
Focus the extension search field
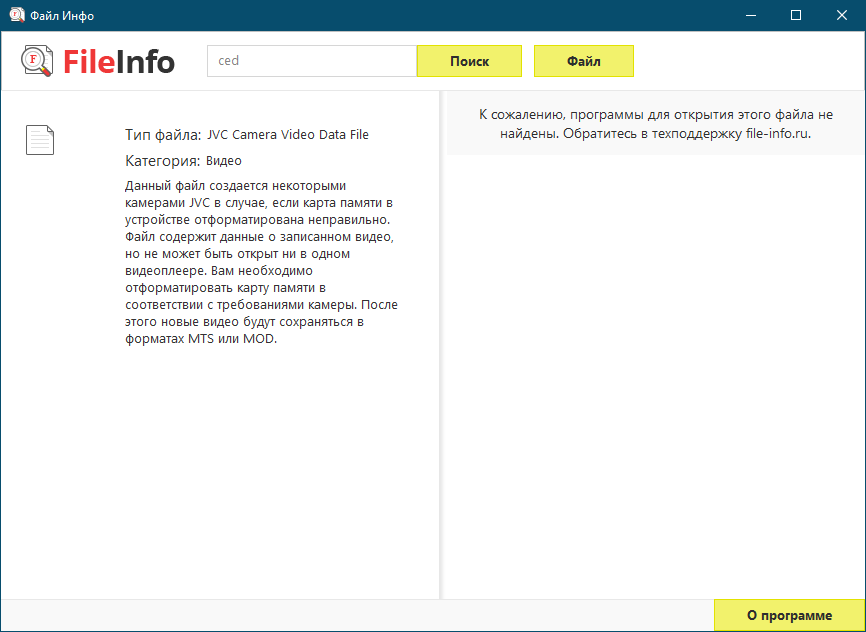tap(311, 61)
